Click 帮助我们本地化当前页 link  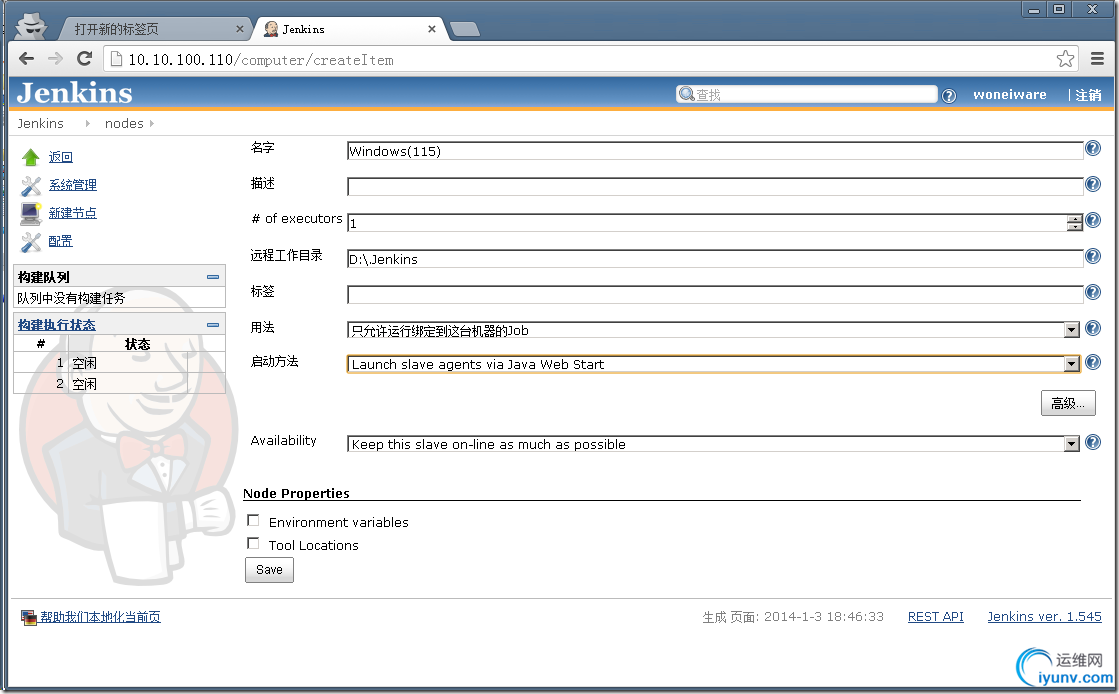click(x=100, y=617)
